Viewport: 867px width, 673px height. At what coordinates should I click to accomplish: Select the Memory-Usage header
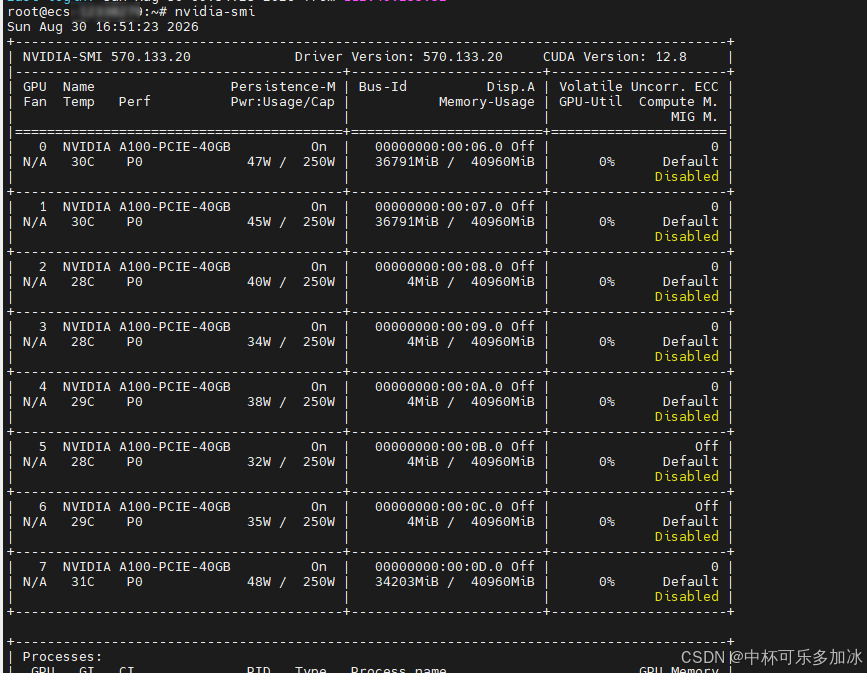(x=487, y=102)
